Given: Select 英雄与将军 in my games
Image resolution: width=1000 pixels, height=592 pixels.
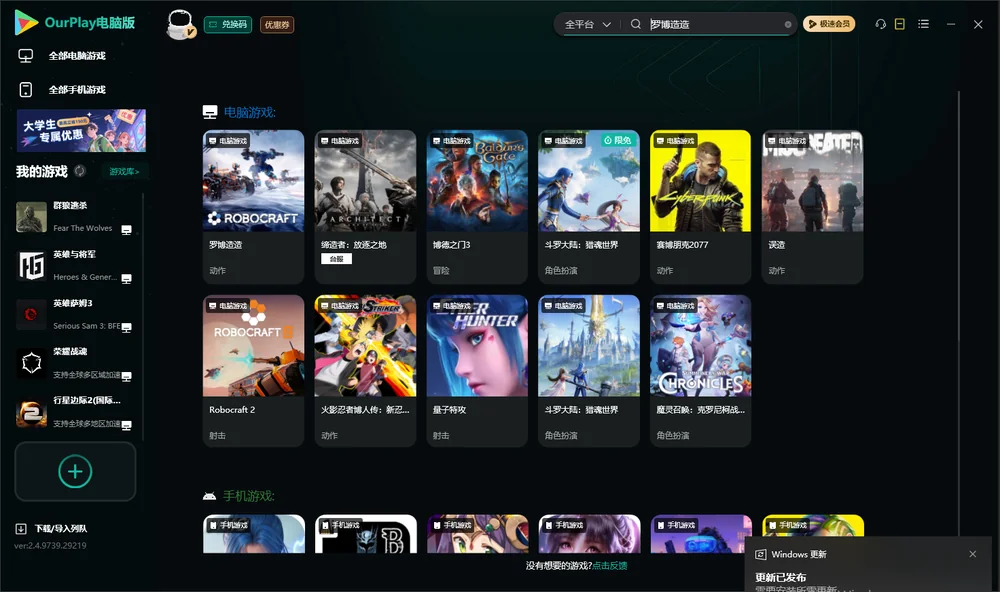Looking at the screenshot, I should (75, 266).
